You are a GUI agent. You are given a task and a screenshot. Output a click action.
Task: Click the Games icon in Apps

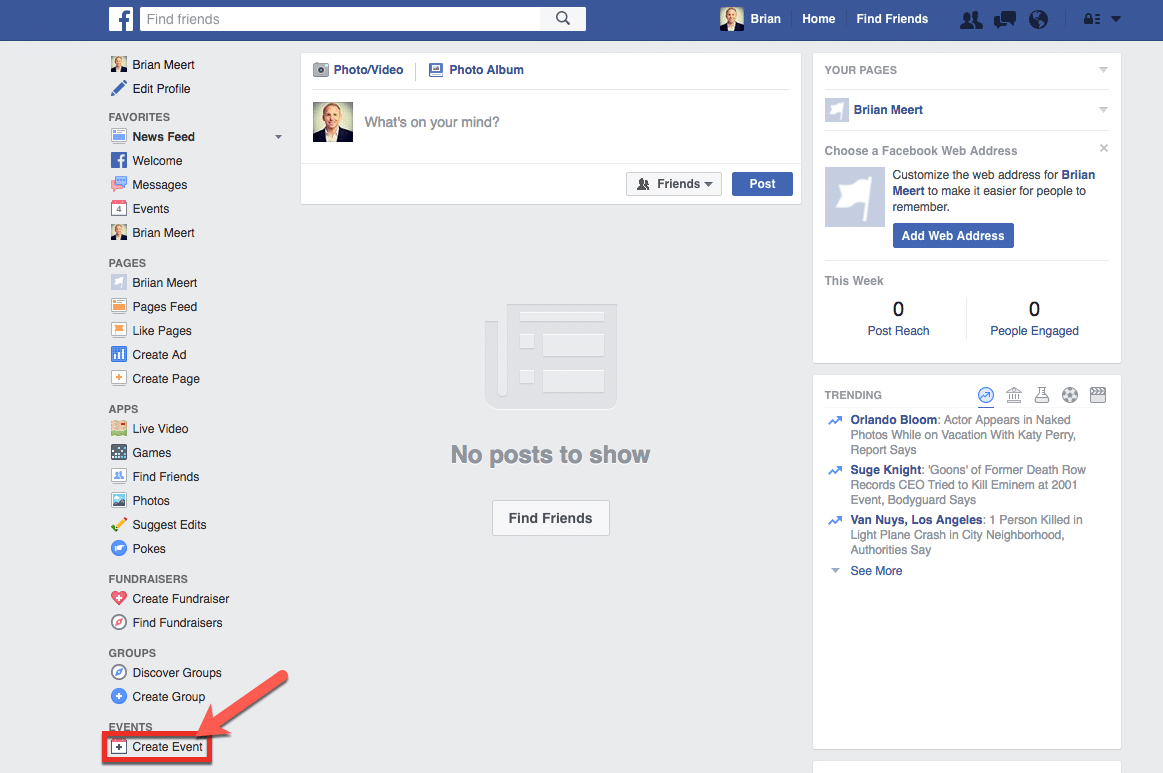[x=119, y=452]
